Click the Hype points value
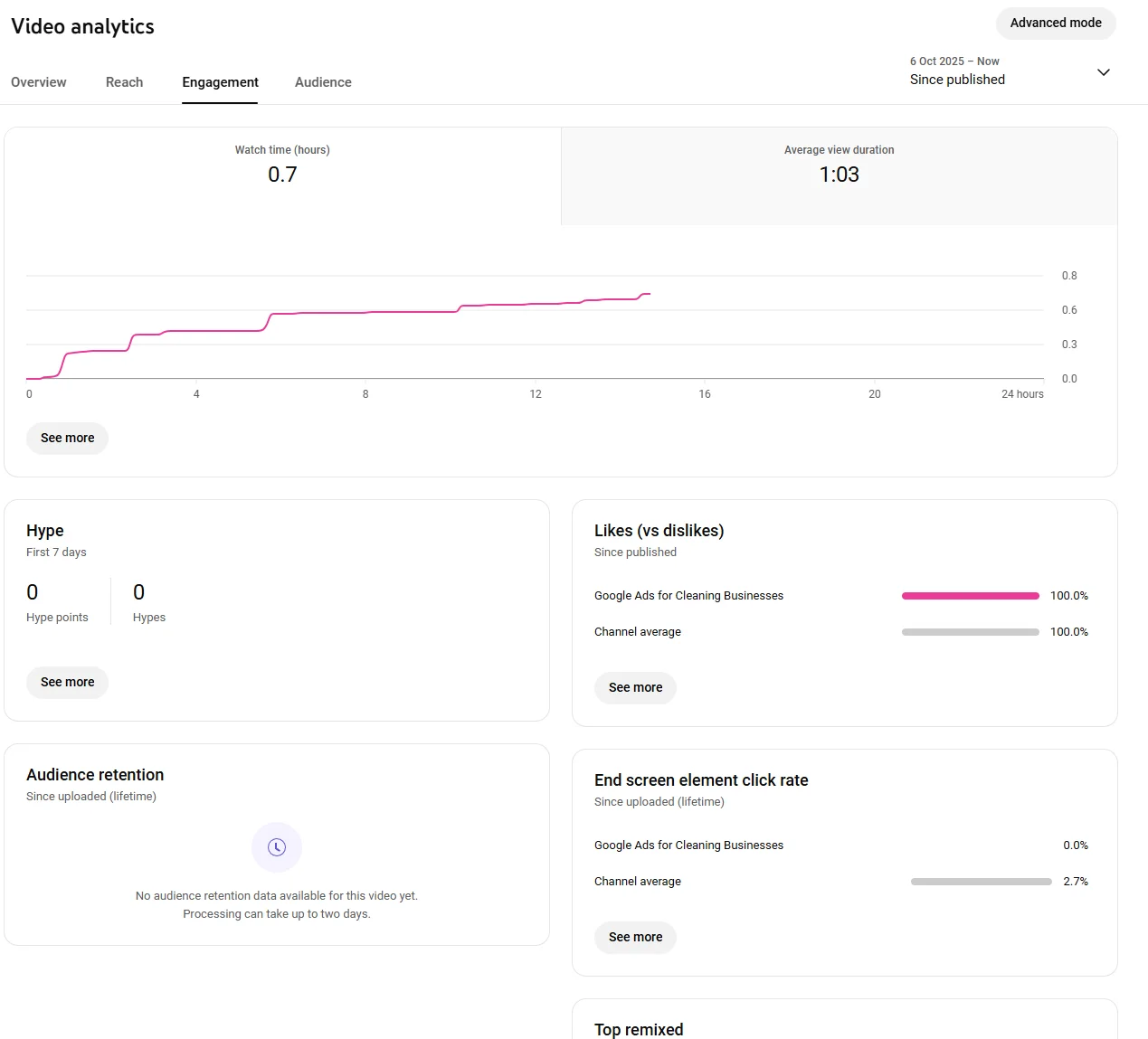The image size is (1148, 1039). [x=33, y=592]
